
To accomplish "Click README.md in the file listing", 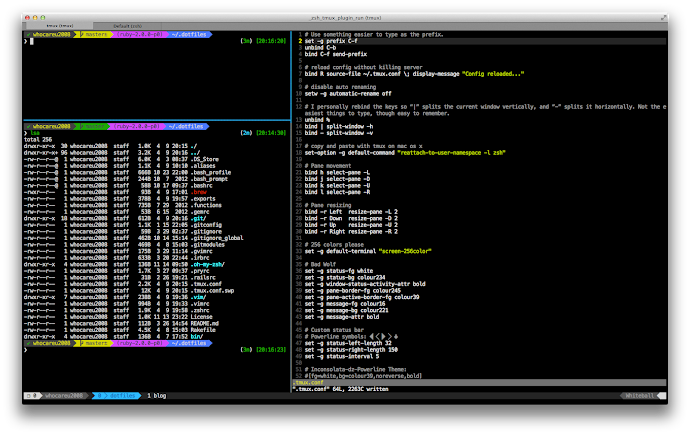I will pos(205,324).
